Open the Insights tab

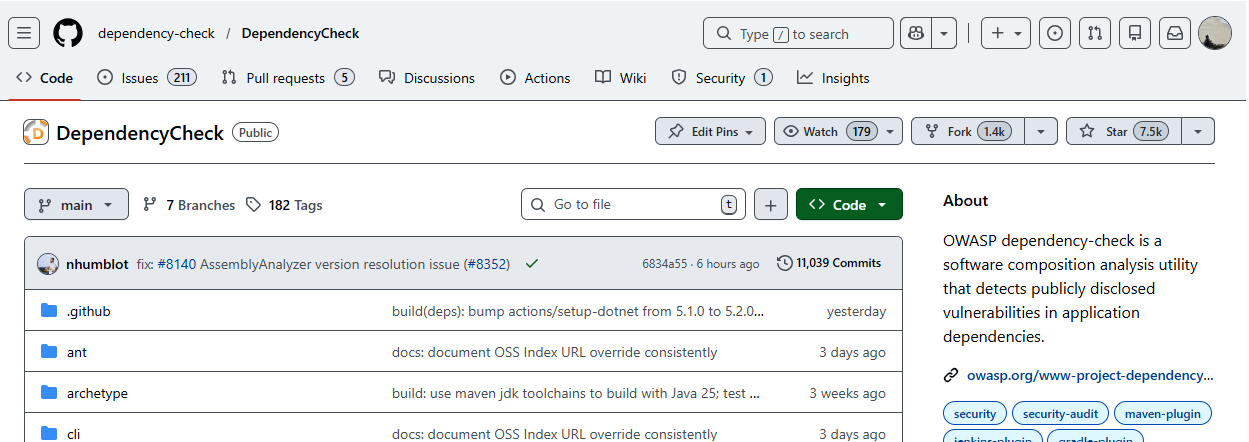coord(833,78)
